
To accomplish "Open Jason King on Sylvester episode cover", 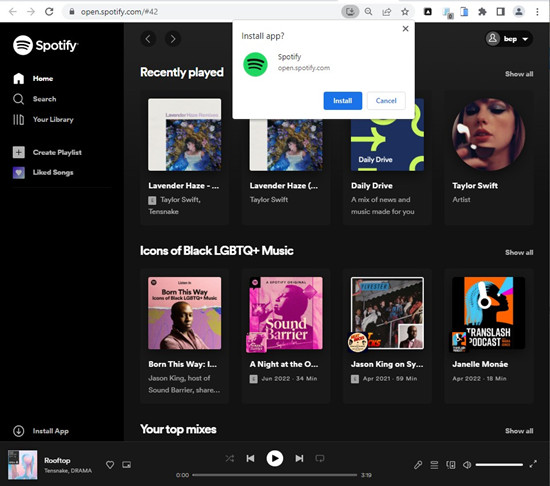I will coord(387,313).
